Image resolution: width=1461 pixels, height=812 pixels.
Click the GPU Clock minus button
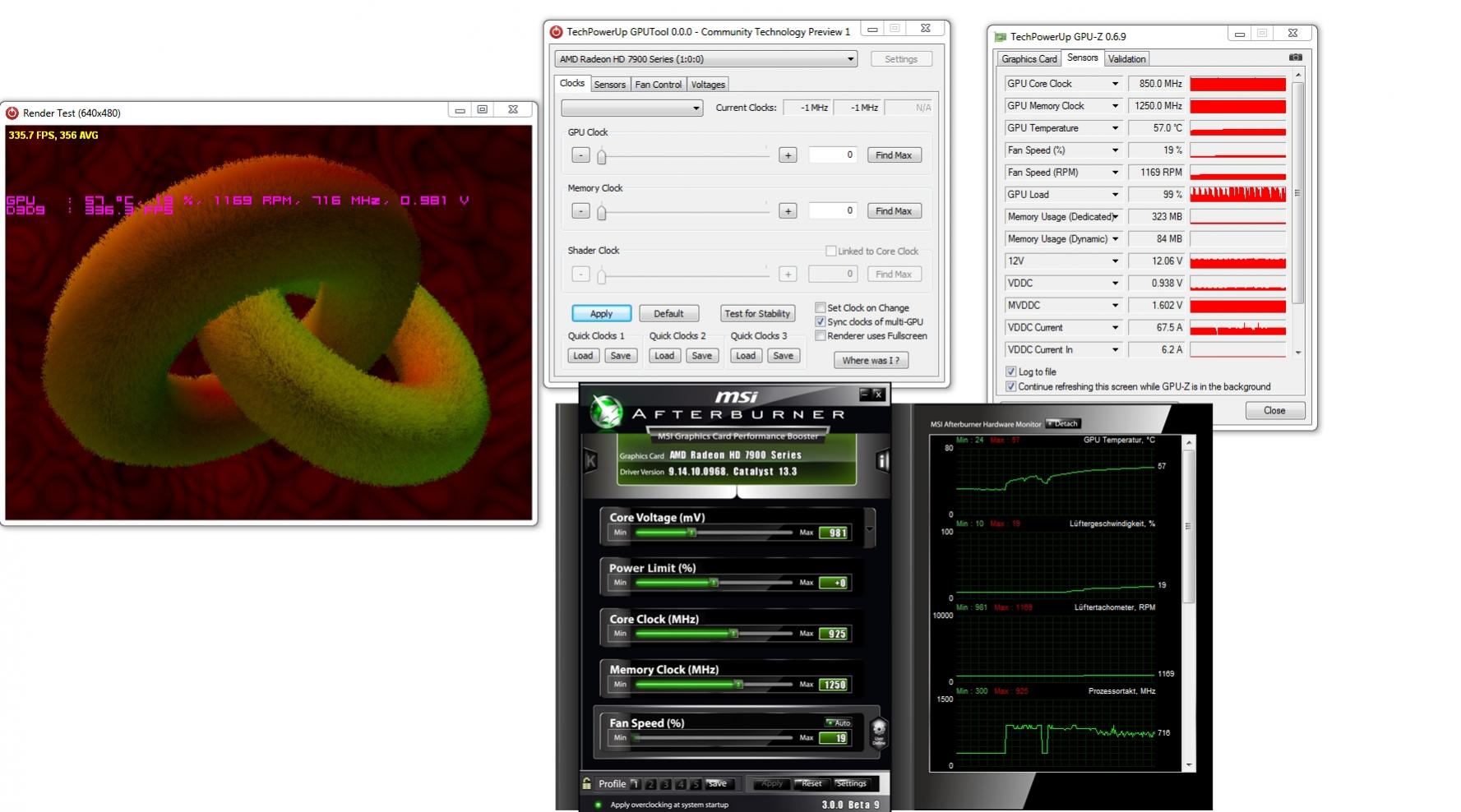point(580,155)
